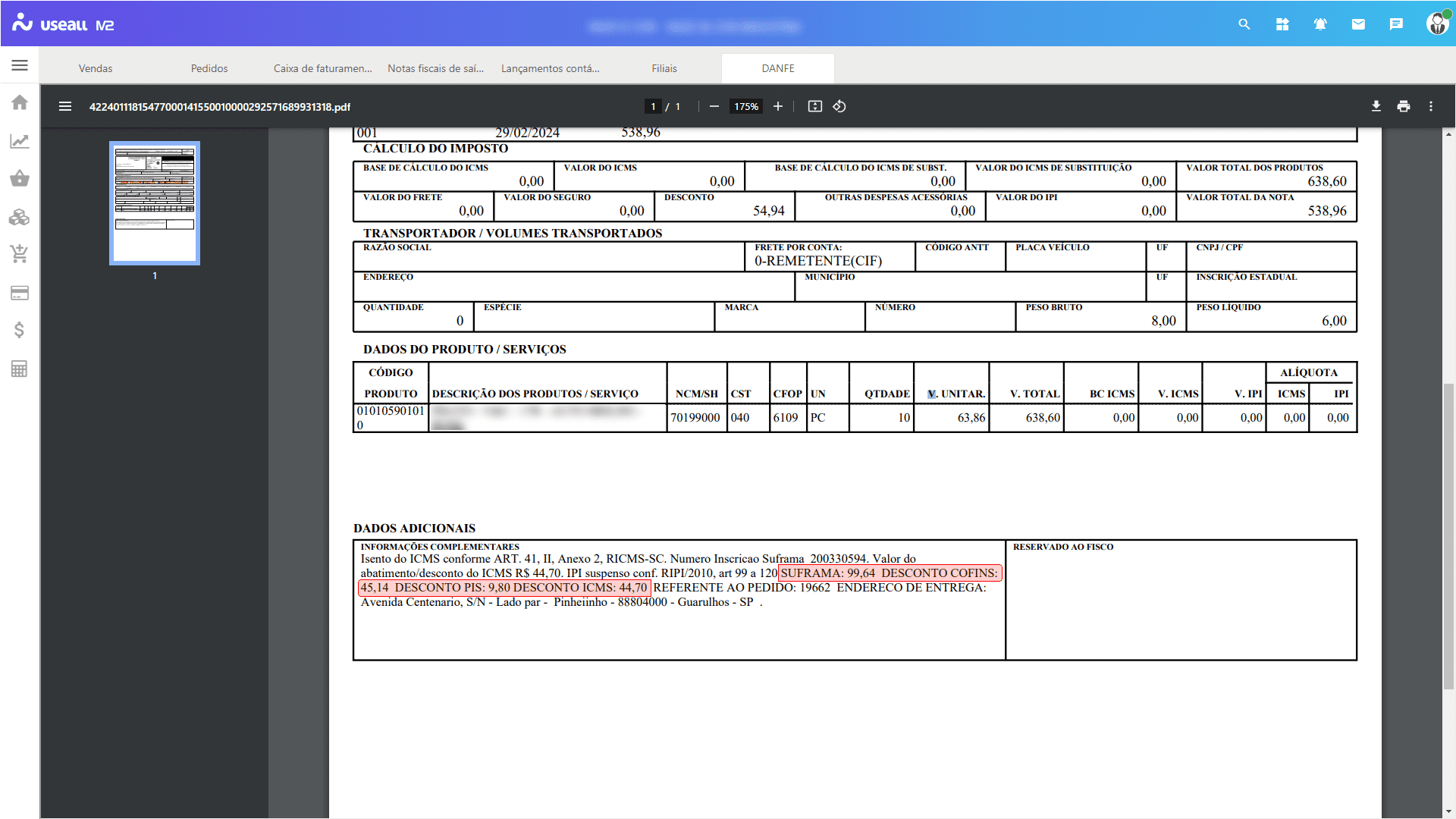The height and width of the screenshot is (819, 1456).
Task: Open the purchase cart icon in sidebar
Action: click(x=20, y=254)
